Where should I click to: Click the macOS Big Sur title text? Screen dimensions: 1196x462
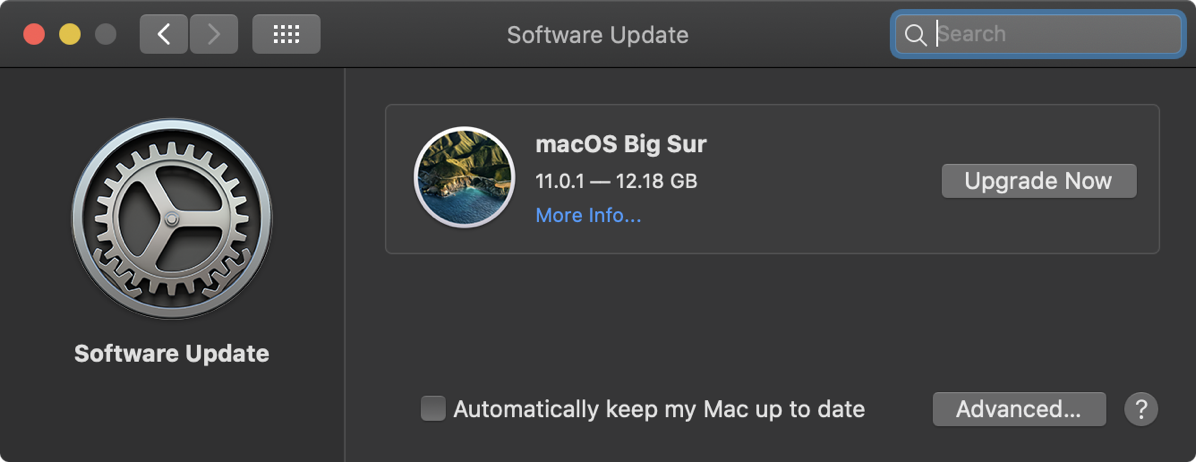(x=621, y=144)
